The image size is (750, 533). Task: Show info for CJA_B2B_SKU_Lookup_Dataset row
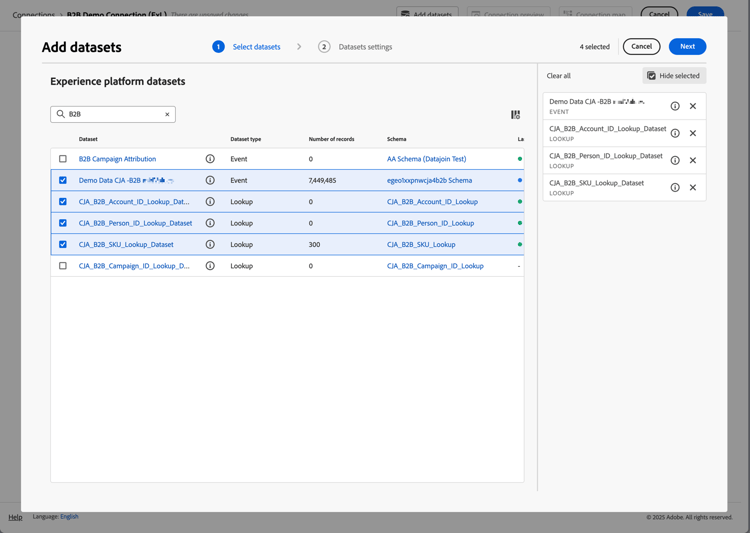point(210,244)
